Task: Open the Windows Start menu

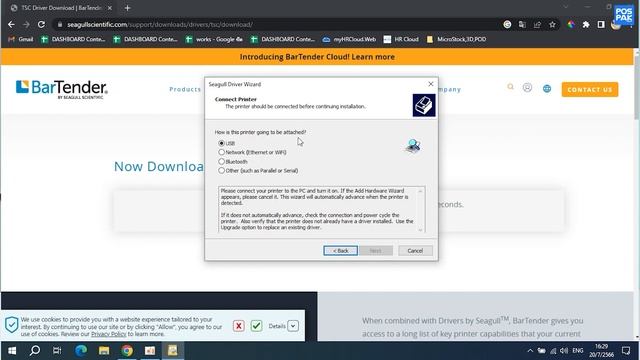Action: click(12, 351)
